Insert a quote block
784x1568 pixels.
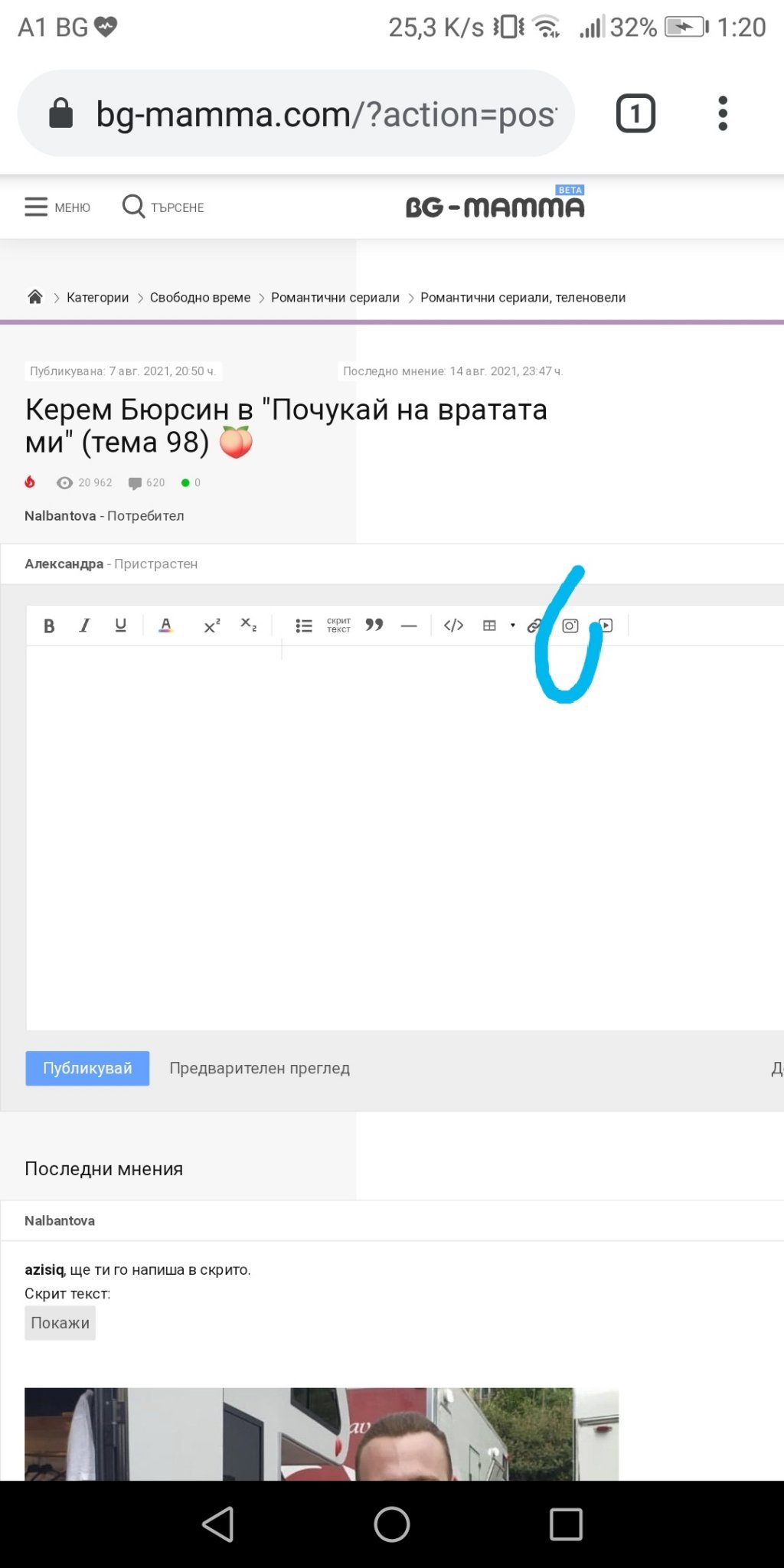[x=374, y=626]
